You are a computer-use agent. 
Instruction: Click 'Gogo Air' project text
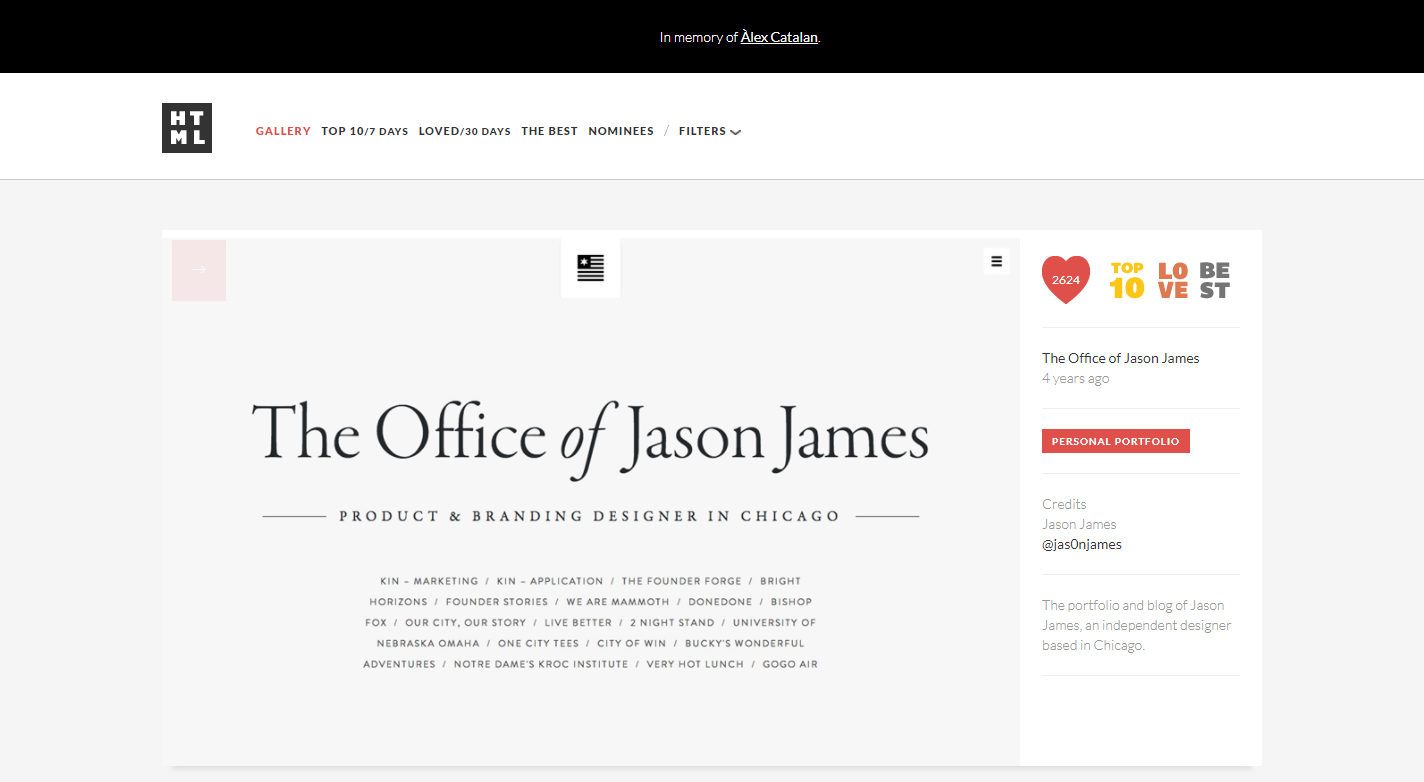click(790, 665)
